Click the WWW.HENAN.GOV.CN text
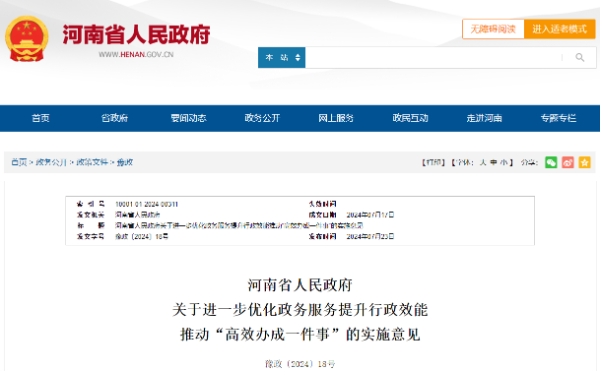Viewport: 603px width, 375px height. point(136,55)
